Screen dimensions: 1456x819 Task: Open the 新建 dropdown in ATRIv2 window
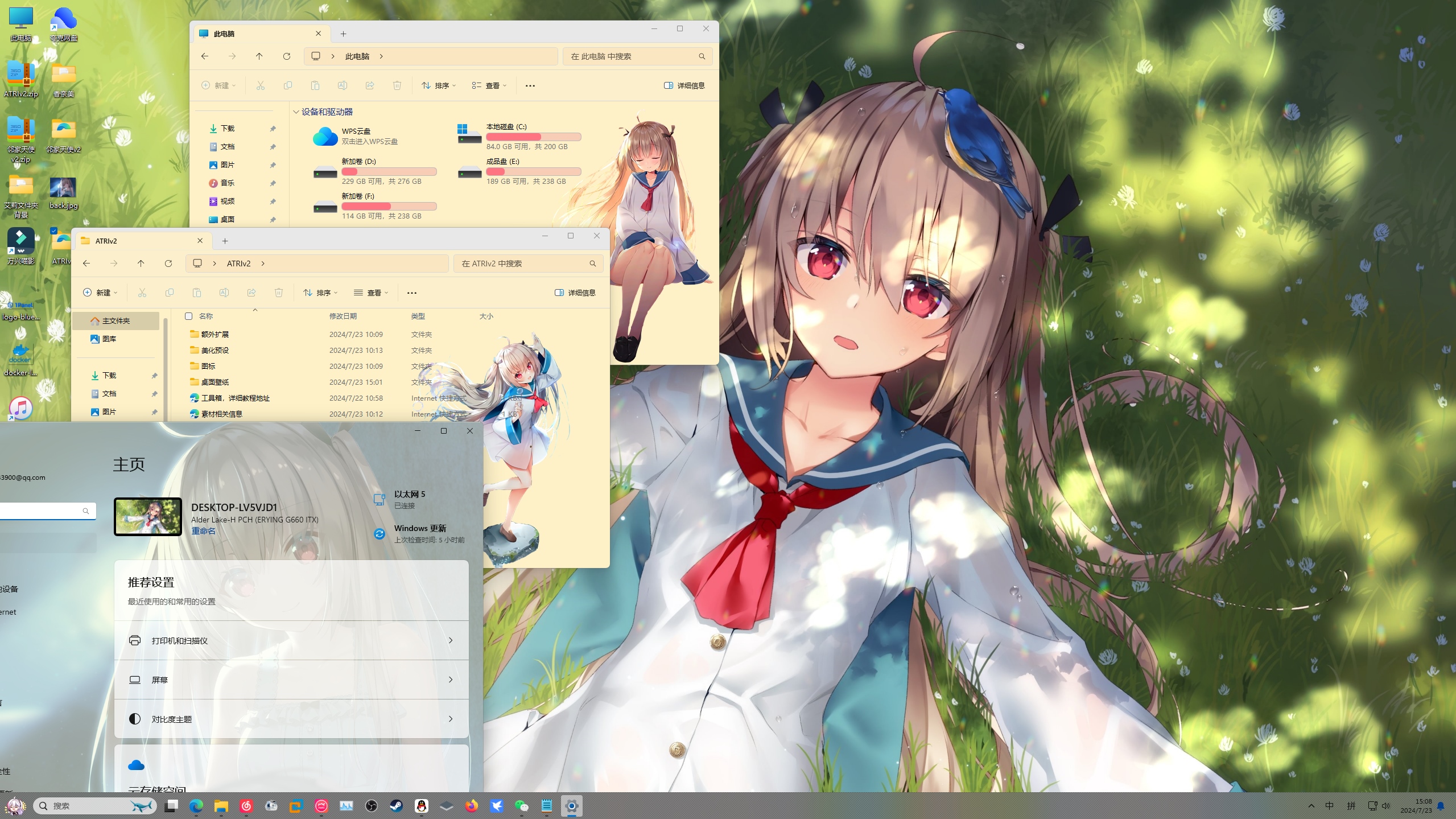100,293
